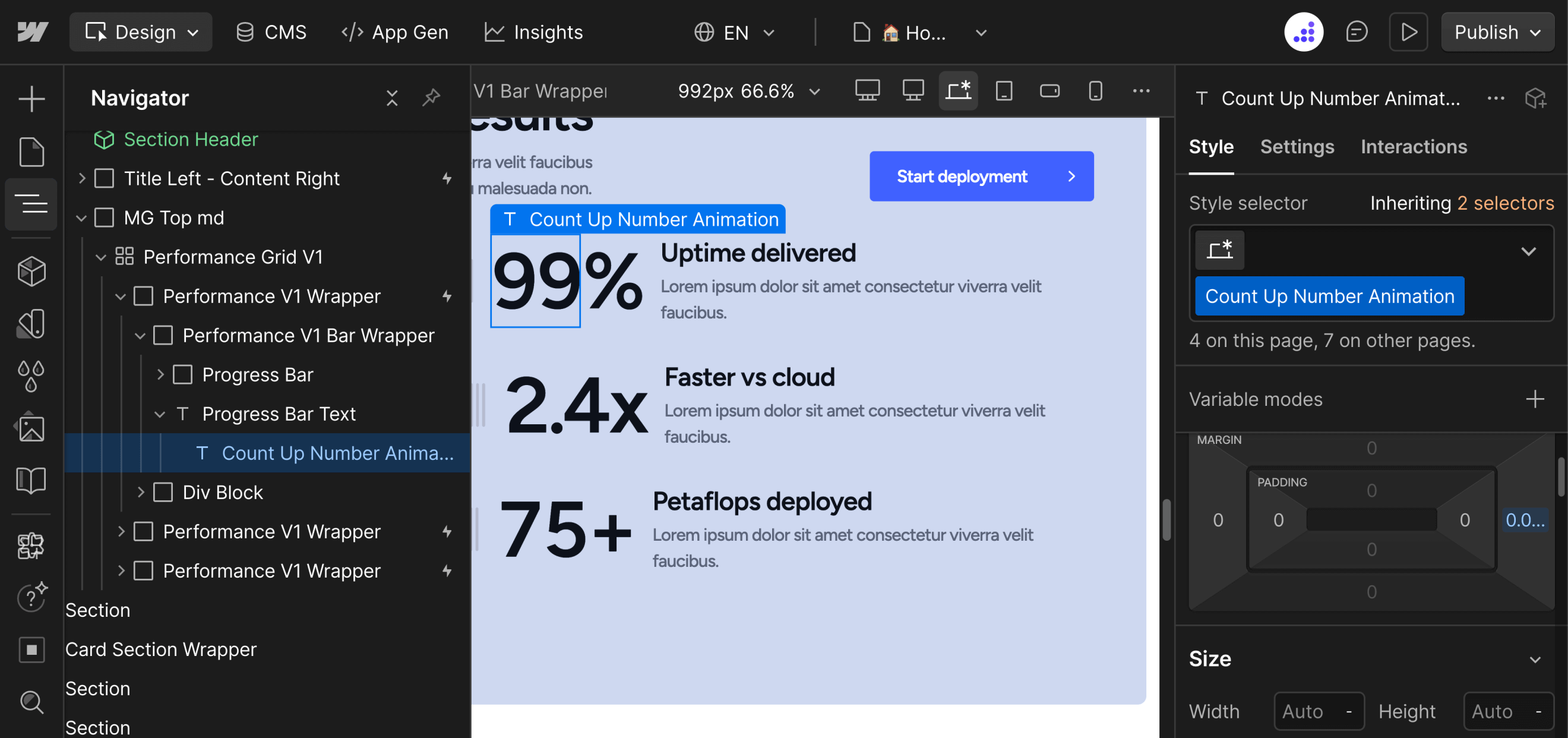Click the Count Up Number Animation class tag

tap(1329, 296)
